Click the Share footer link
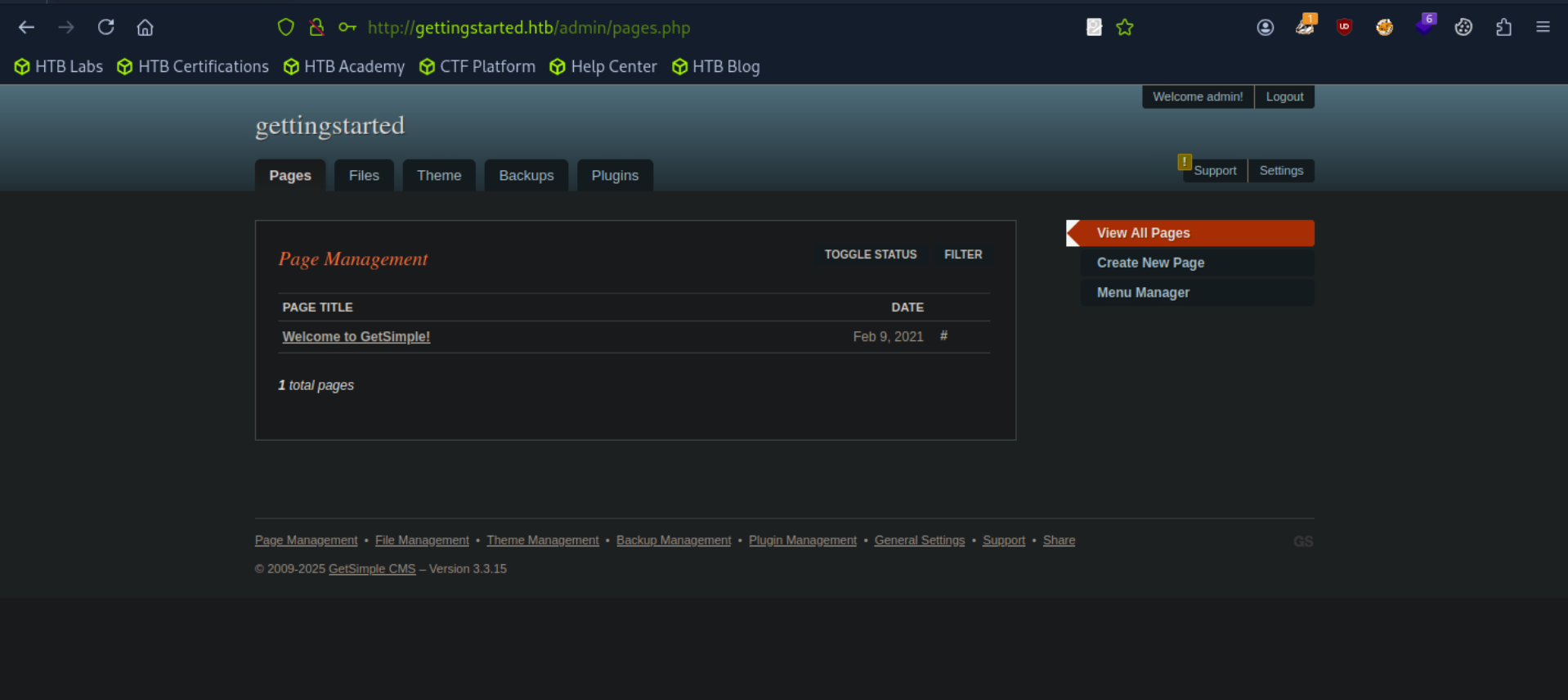 click(1059, 541)
